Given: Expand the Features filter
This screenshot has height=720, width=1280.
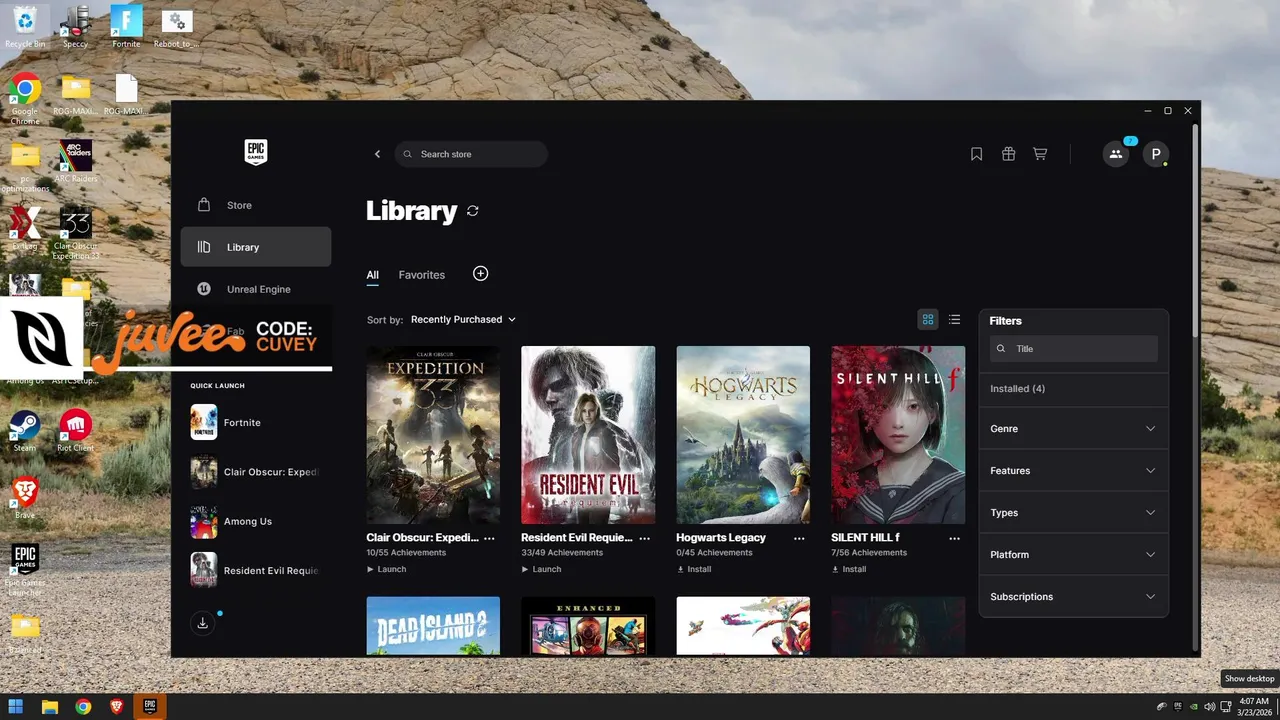Looking at the screenshot, I should 1073,471.
